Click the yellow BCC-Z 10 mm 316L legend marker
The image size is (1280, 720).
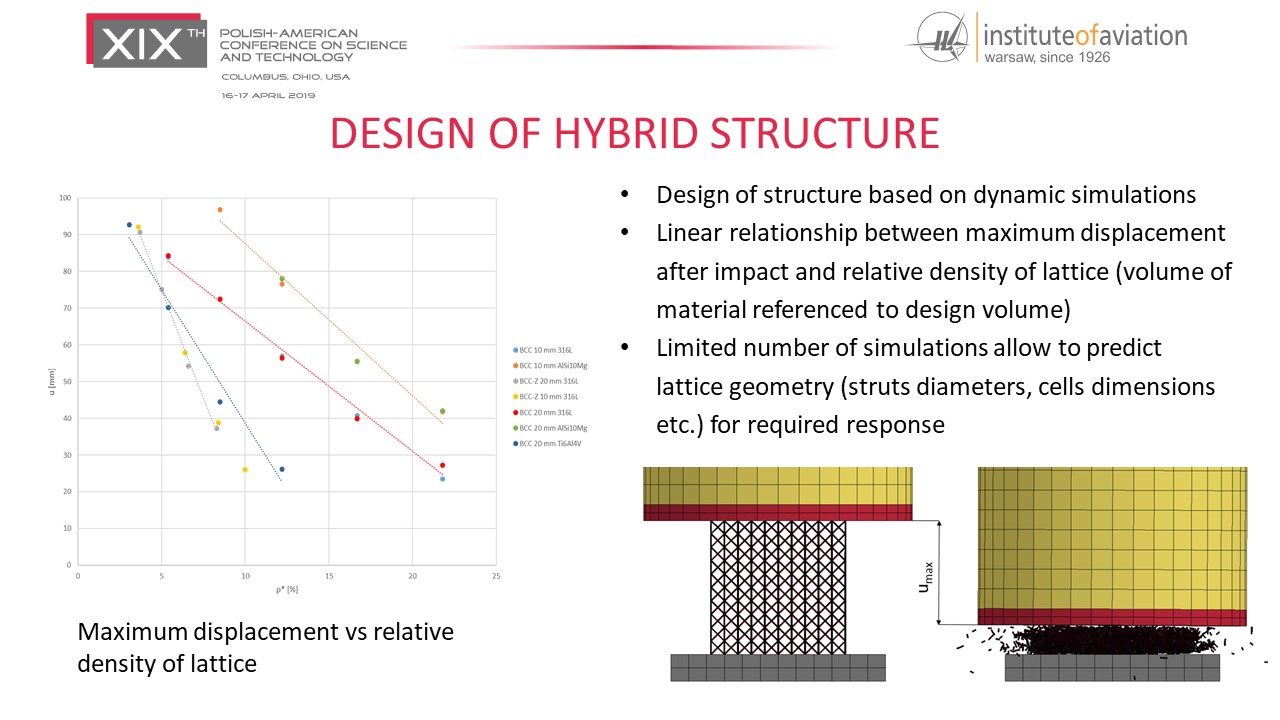pos(515,397)
